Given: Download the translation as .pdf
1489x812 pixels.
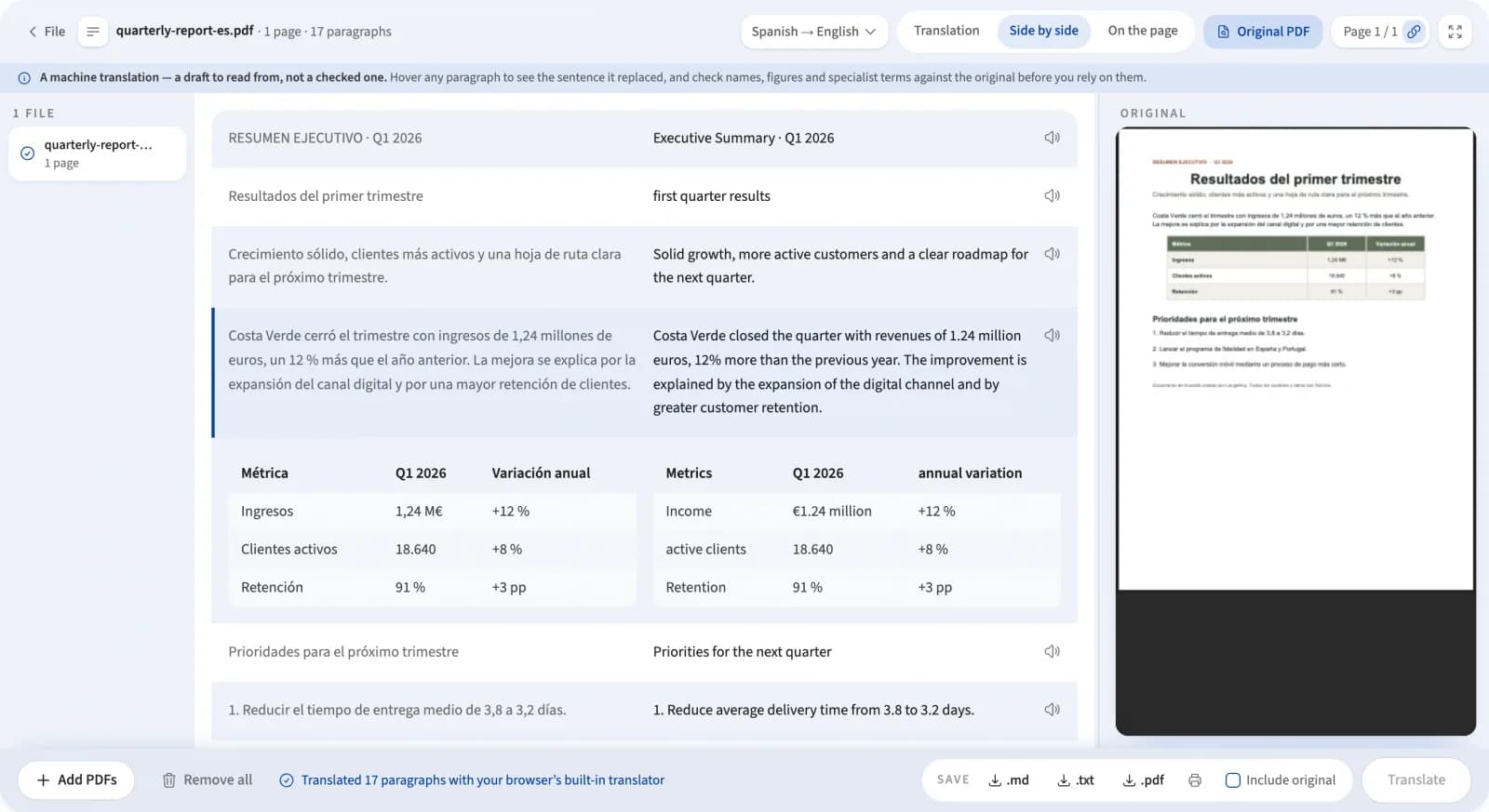Looking at the screenshot, I should [x=1144, y=780].
